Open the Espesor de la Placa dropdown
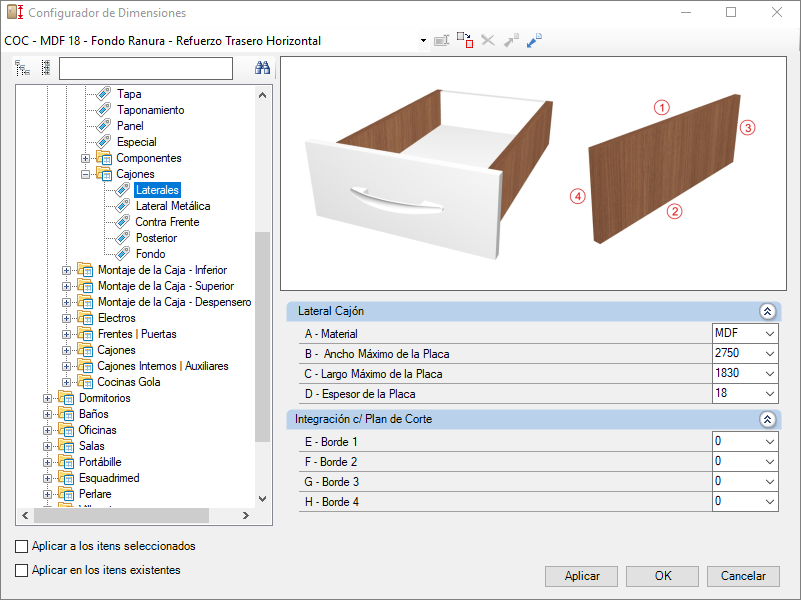801x600 pixels. pos(745,394)
